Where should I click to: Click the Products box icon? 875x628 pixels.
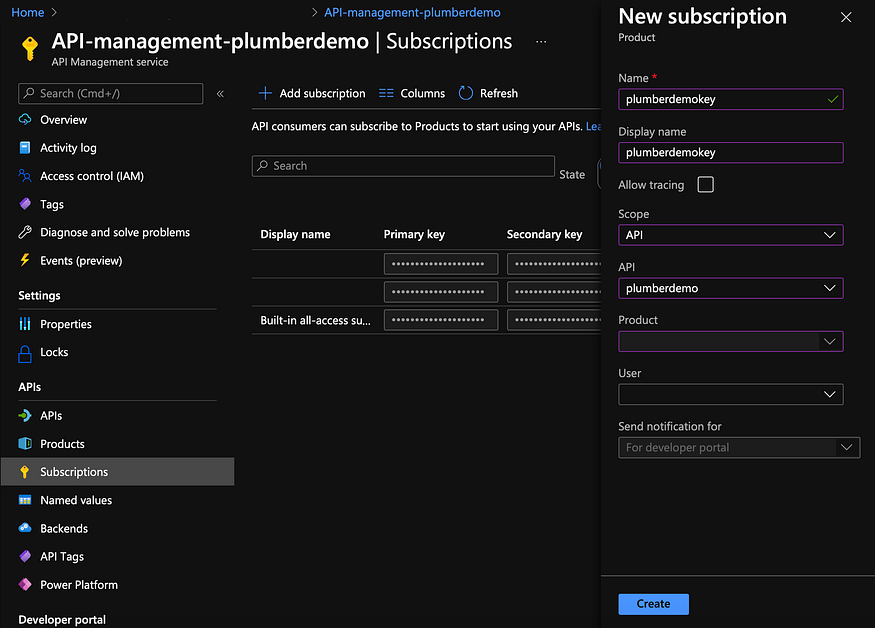coord(25,443)
